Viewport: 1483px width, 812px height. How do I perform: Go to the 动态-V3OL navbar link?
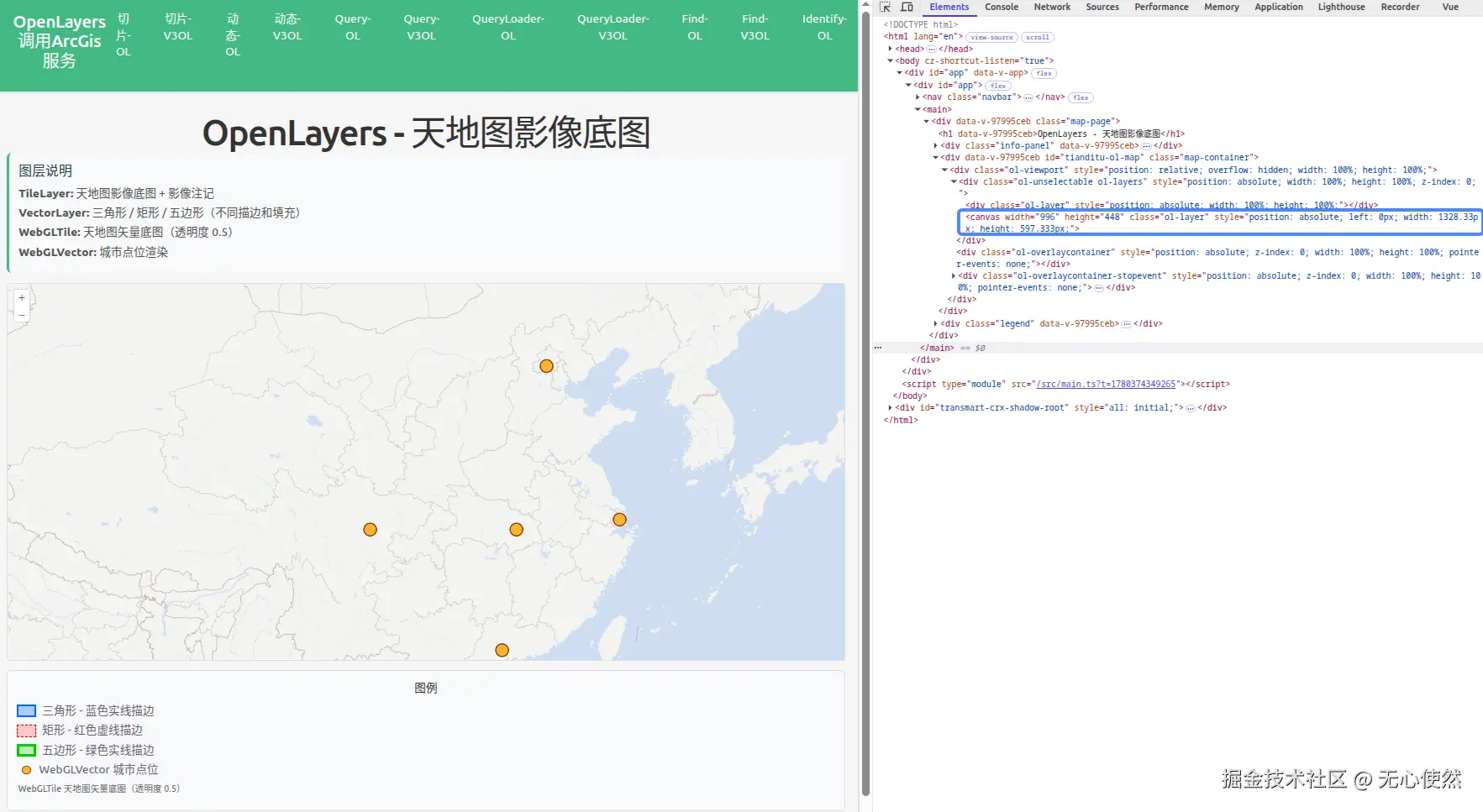(287, 27)
